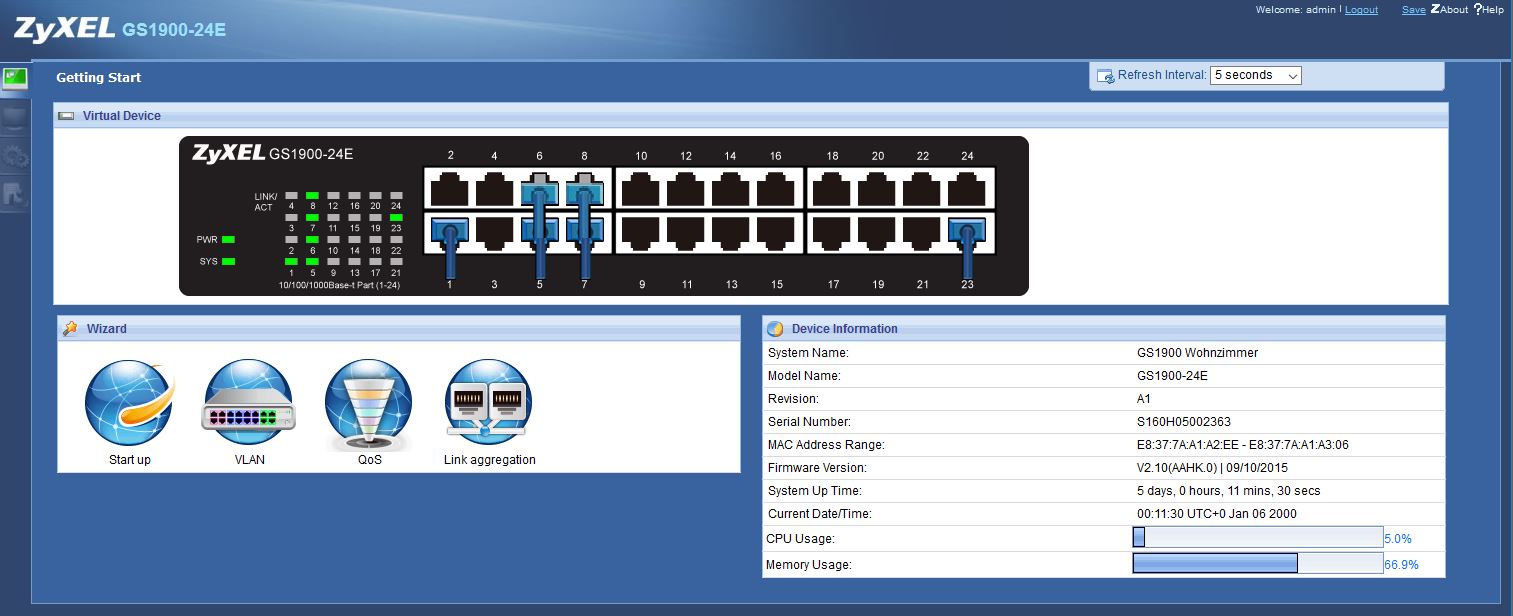1513x616 pixels.
Task: Open the Start up wizard icon
Action: pyautogui.click(x=130, y=404)
